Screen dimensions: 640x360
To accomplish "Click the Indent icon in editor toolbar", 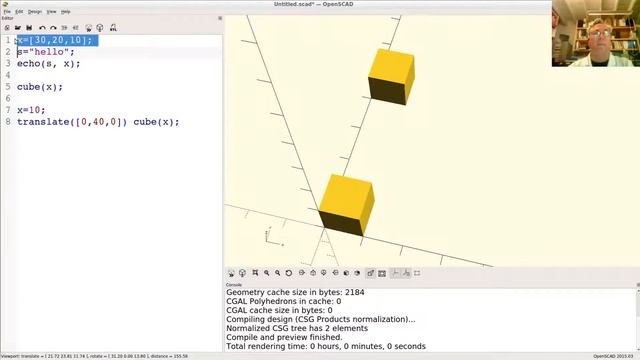I will [x=76, y=28].
